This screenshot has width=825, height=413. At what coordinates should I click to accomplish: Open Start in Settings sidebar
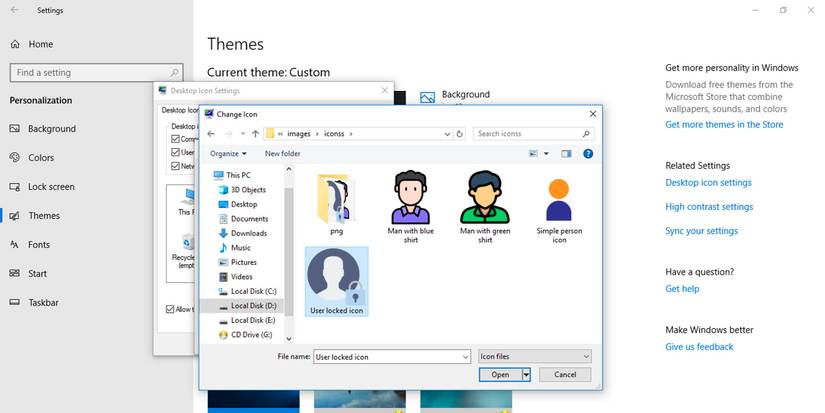pos(28,274)
